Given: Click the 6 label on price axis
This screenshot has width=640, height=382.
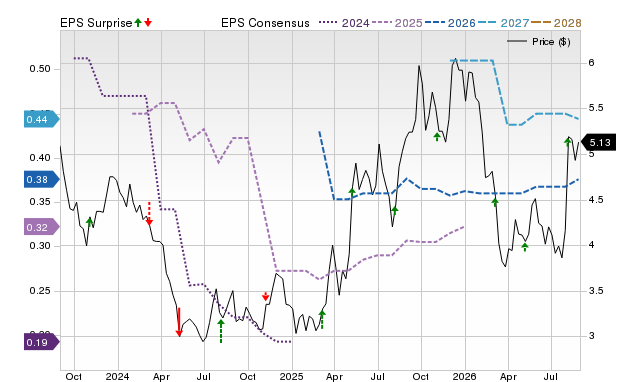Looking at the screenshot, I should 591,62.
